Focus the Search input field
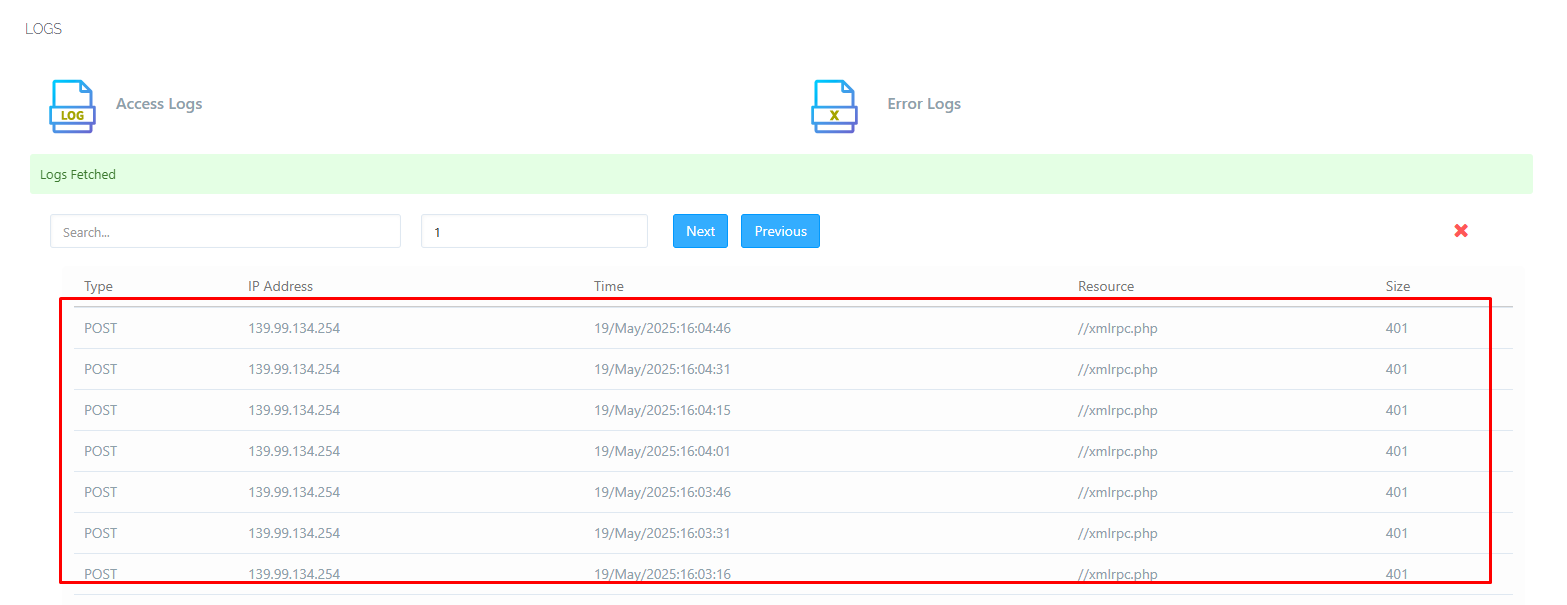 coord(225,231)
